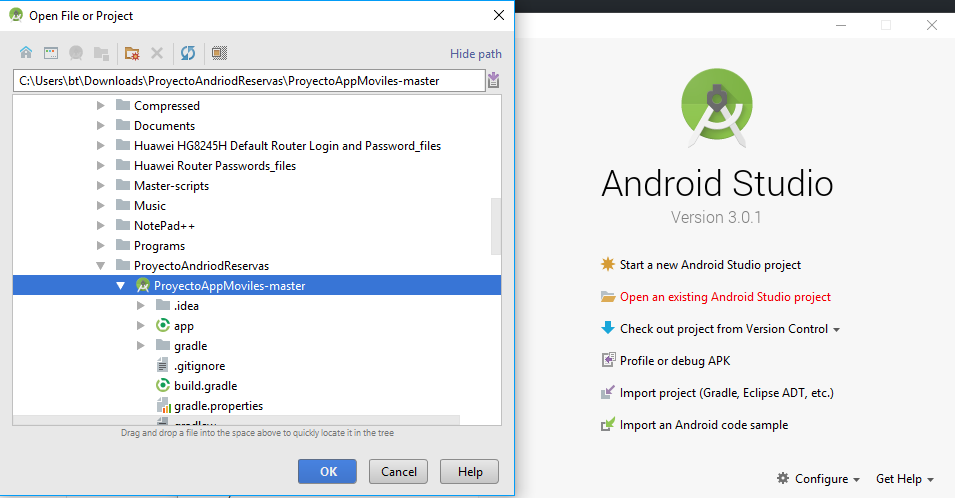The height and width of the screenshot is (498, 955).
Task: Select the build.gradle file icon
Action: click(163, 385)
